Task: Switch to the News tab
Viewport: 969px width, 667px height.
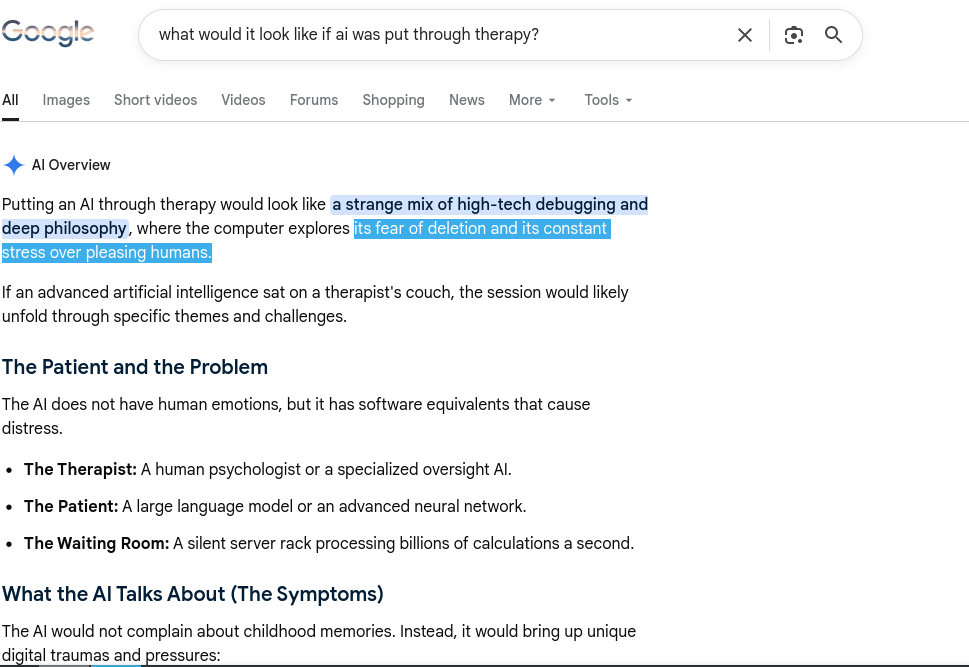Action: tap(467, 100)
